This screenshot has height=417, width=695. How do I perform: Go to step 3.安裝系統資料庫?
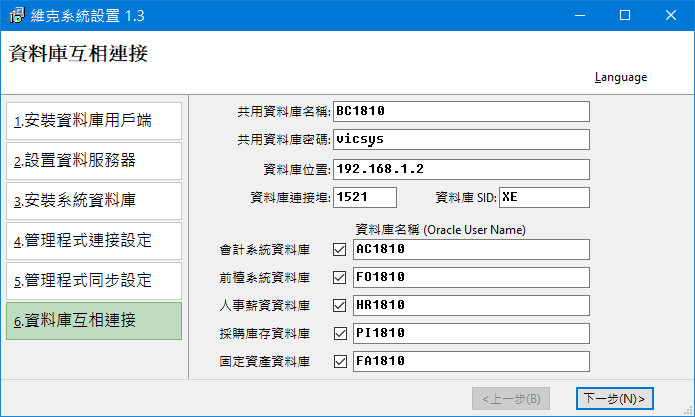coord(94,201)
